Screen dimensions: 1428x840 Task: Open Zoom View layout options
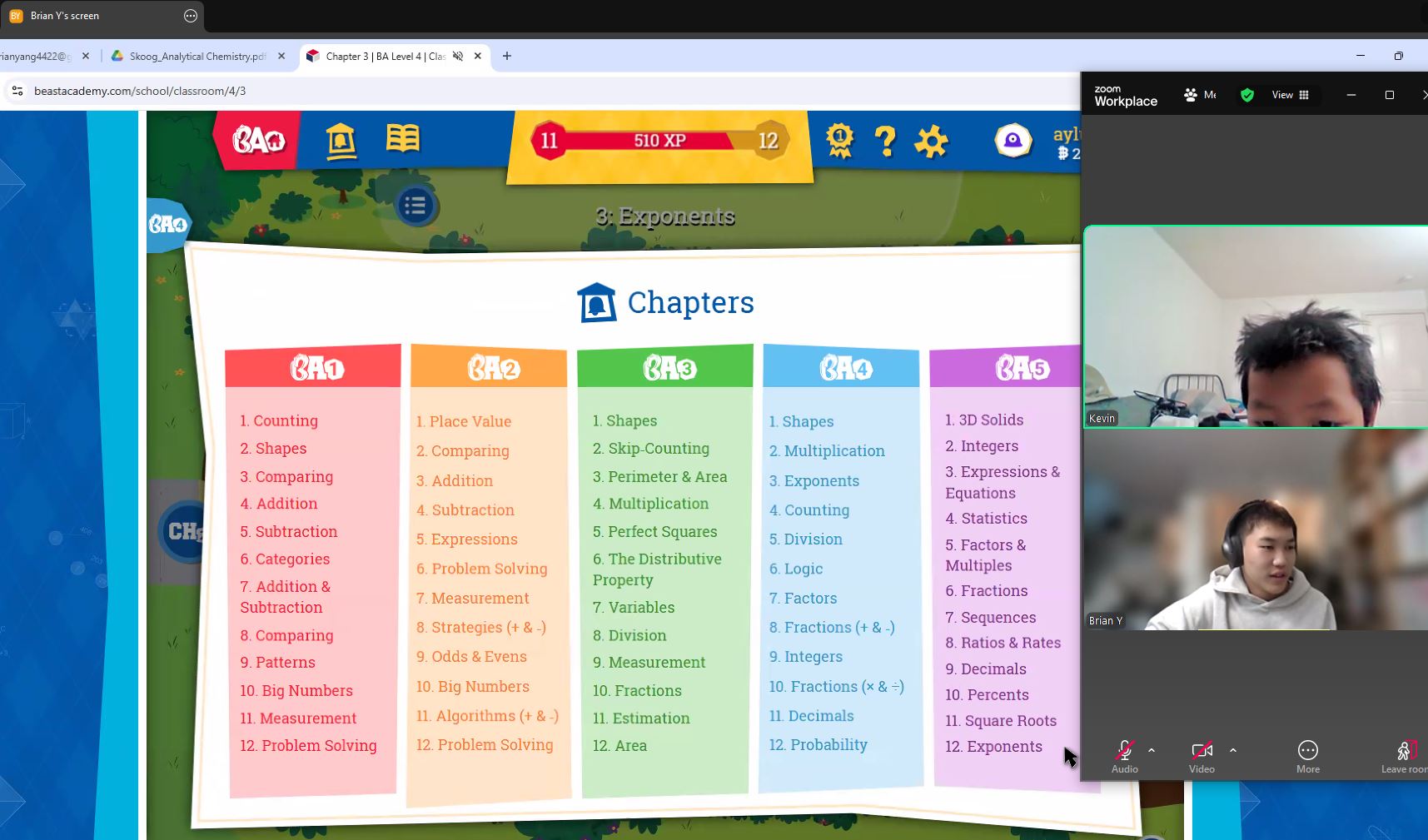coord(1290,95)
